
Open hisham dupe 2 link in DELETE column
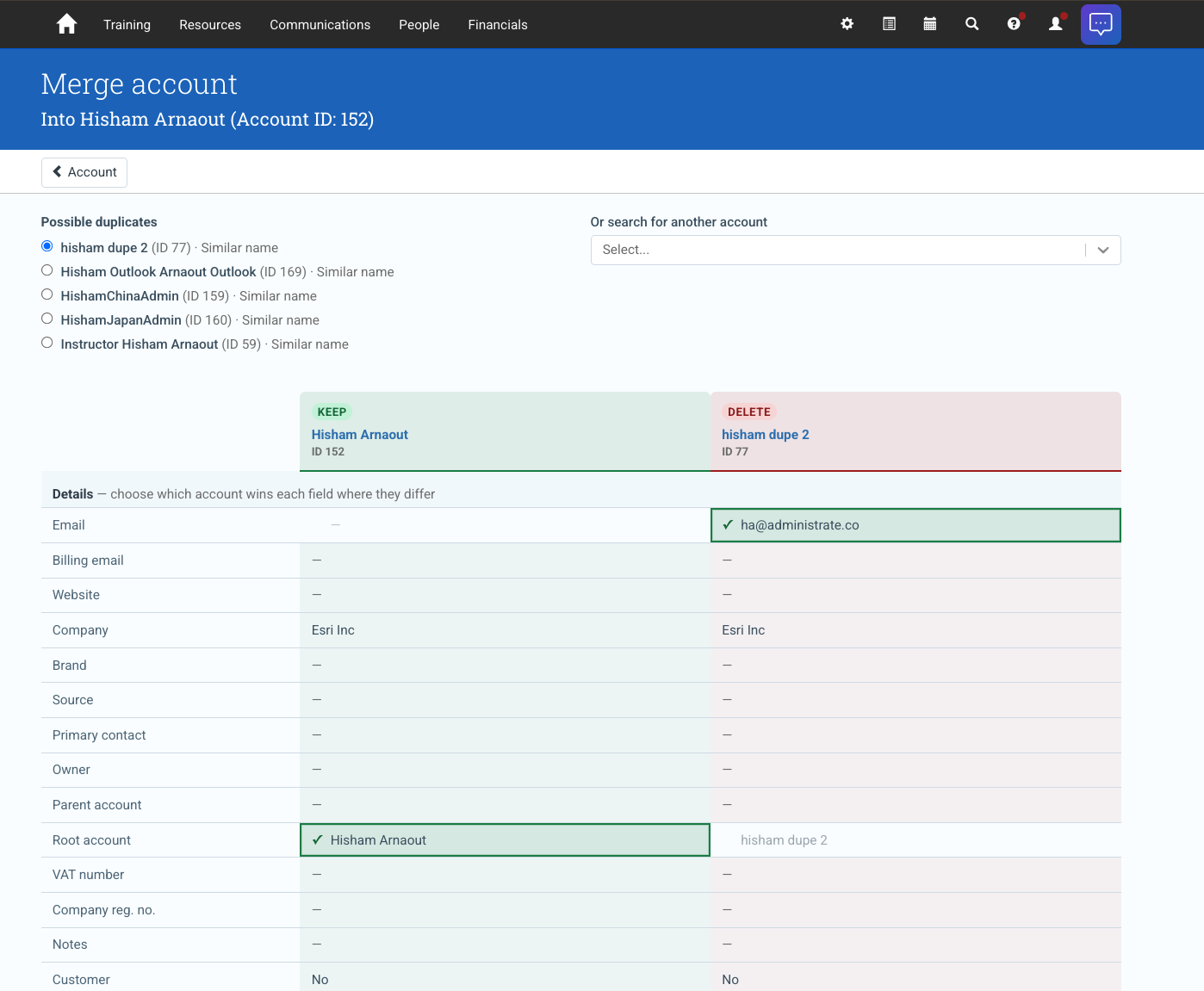765,435
